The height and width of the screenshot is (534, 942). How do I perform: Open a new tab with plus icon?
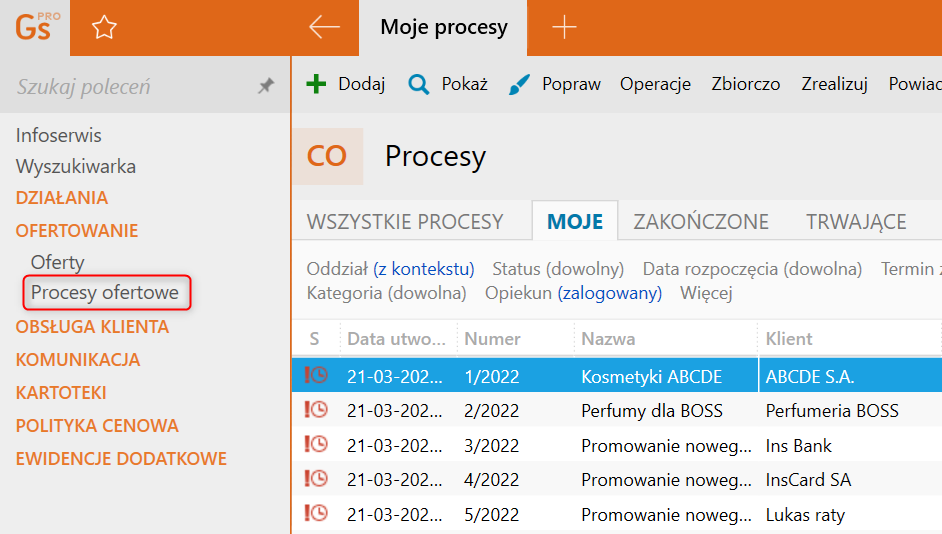(564, 28)
